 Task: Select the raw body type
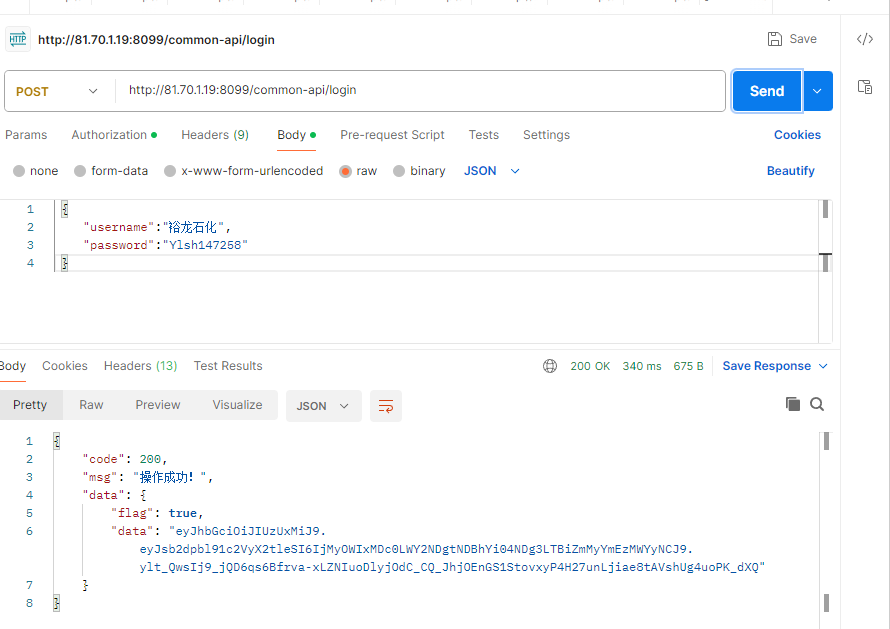click(358, 171)
